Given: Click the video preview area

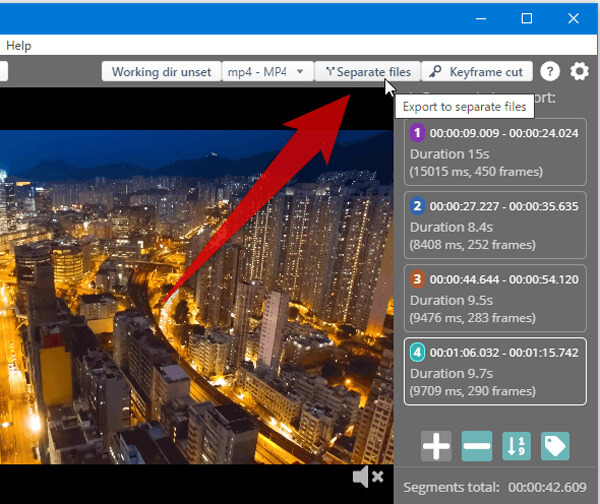Looking at the screenshot, I should 196,297.
